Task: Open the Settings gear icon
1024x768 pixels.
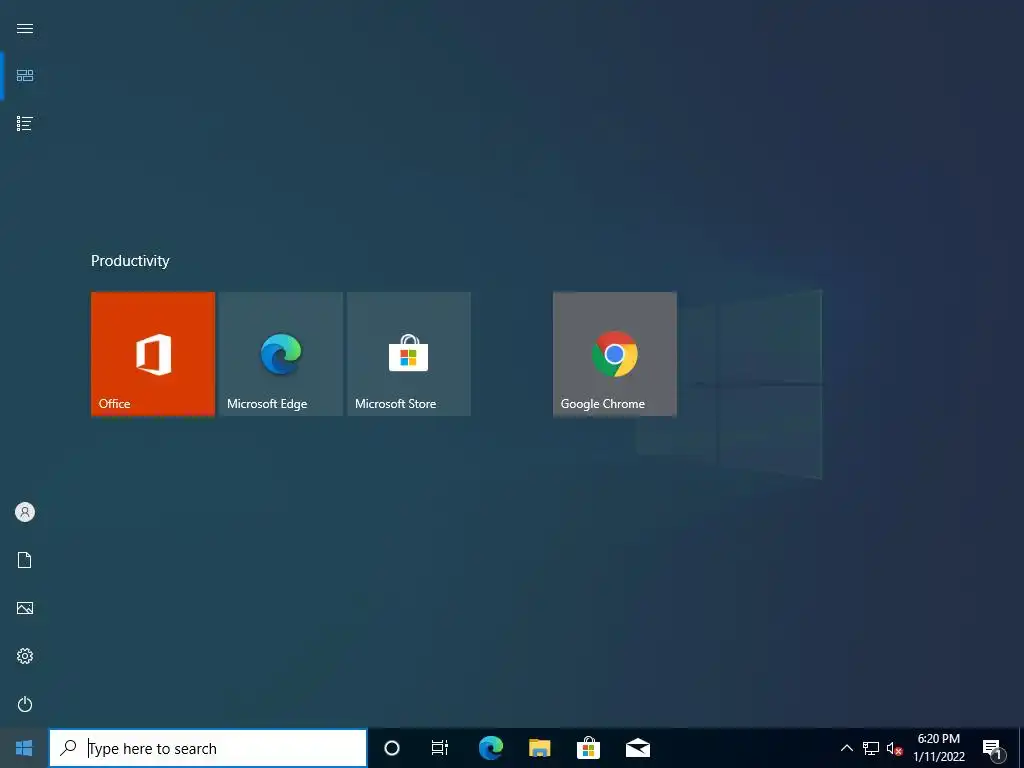Action: [x=25, y=656]
